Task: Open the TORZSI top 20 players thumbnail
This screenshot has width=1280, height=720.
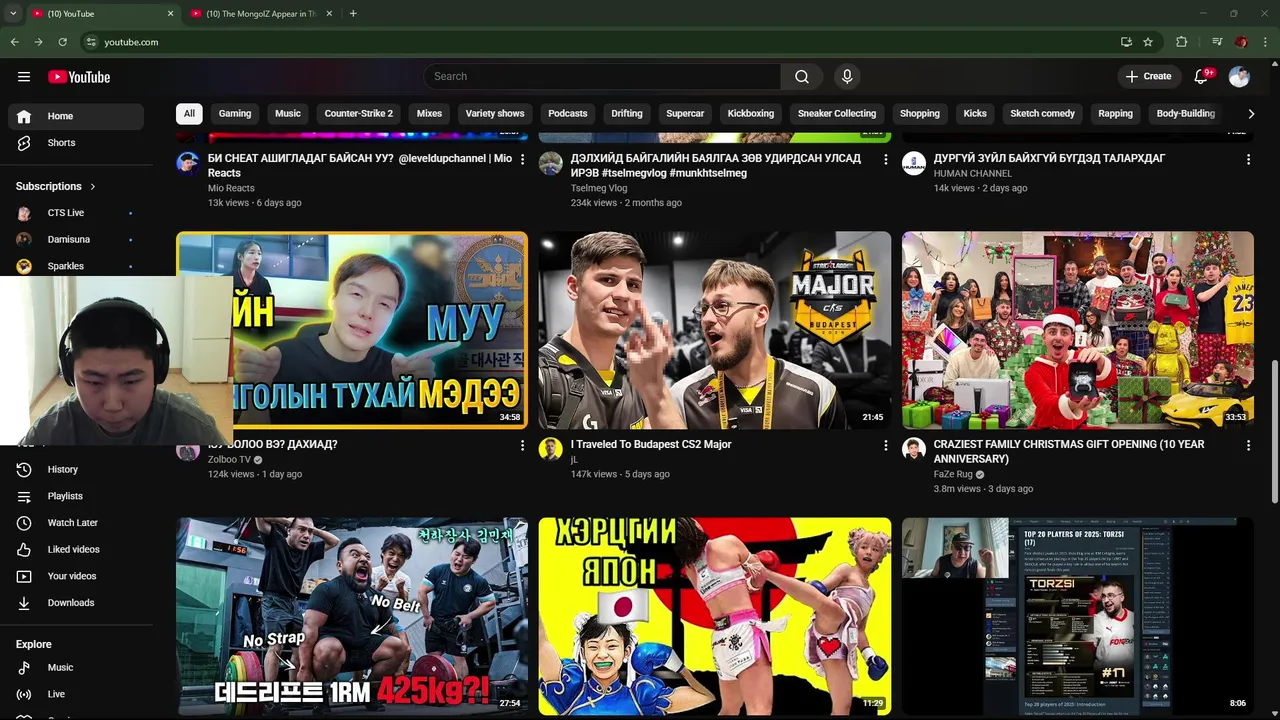Action: pos(1078,616)
